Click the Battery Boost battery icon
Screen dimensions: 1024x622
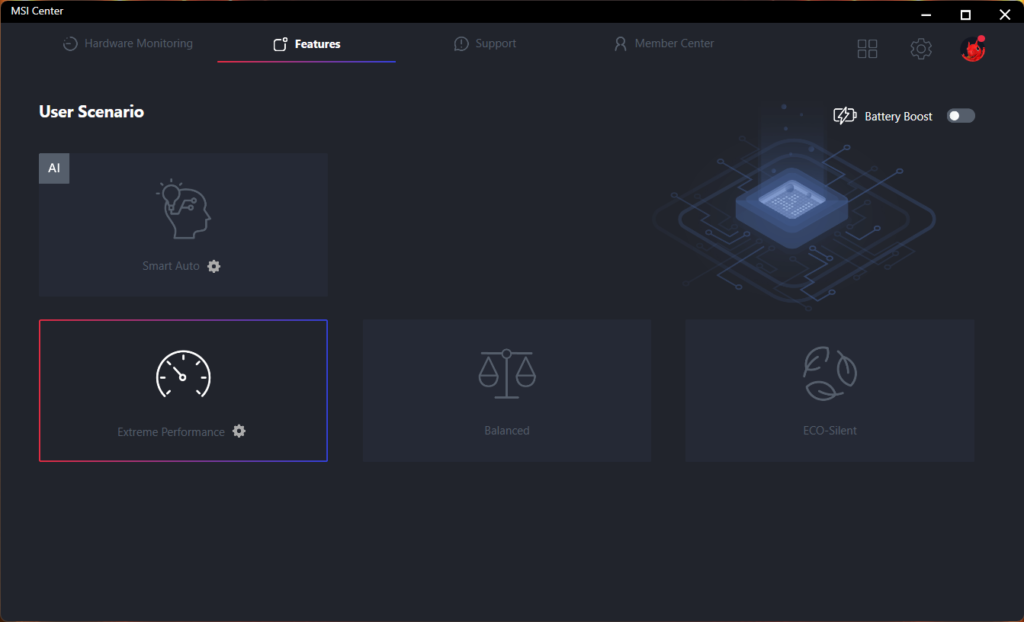click(x=845, y=116)
